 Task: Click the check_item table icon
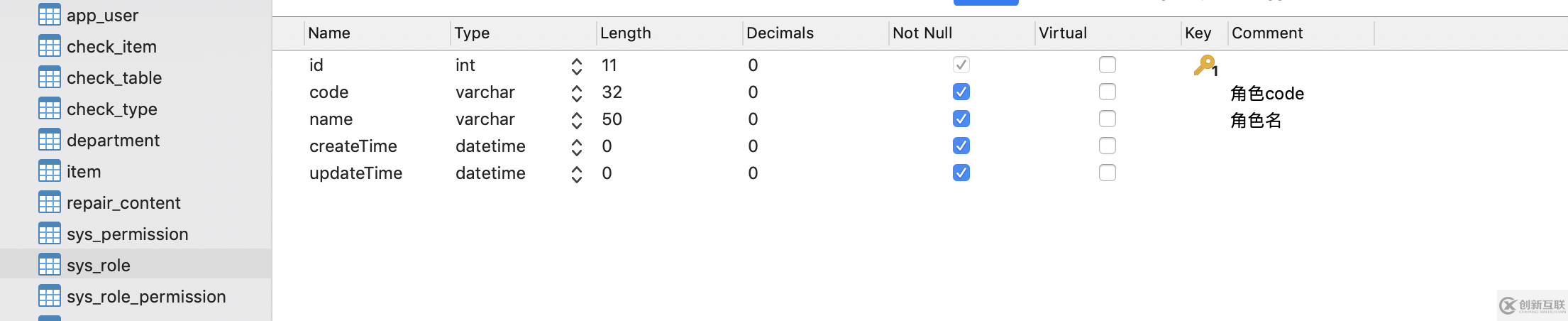click(x=50, y=46)
